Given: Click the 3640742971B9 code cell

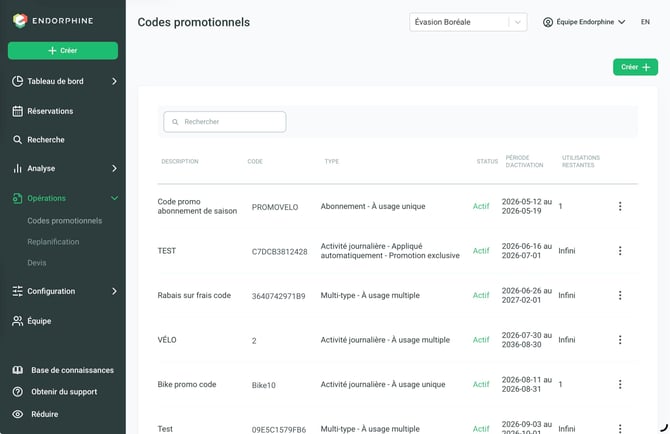Looking at the screenshot, I should [x=279, y=296].
